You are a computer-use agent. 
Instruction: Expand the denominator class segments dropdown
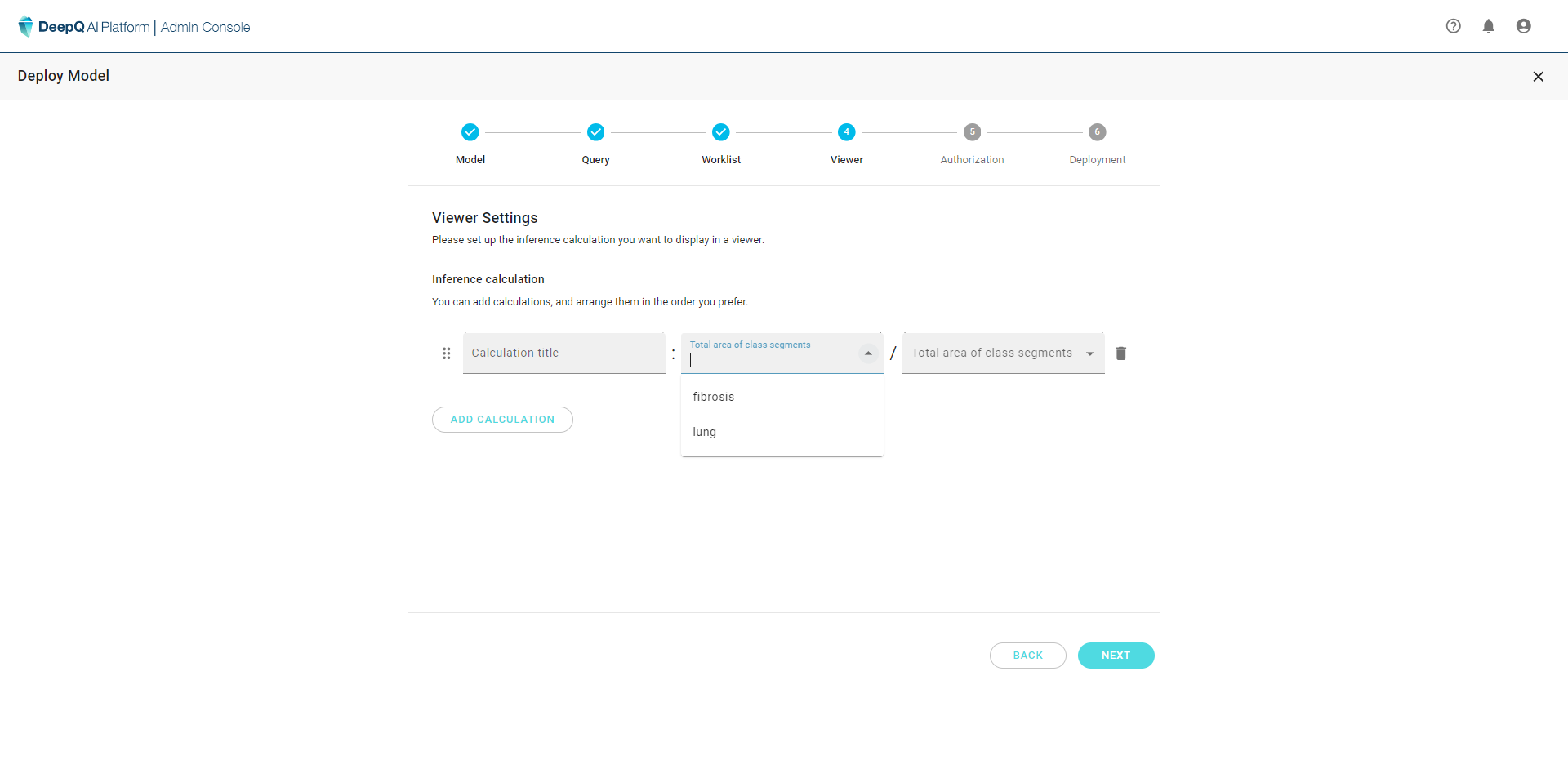click(1089, 353)
